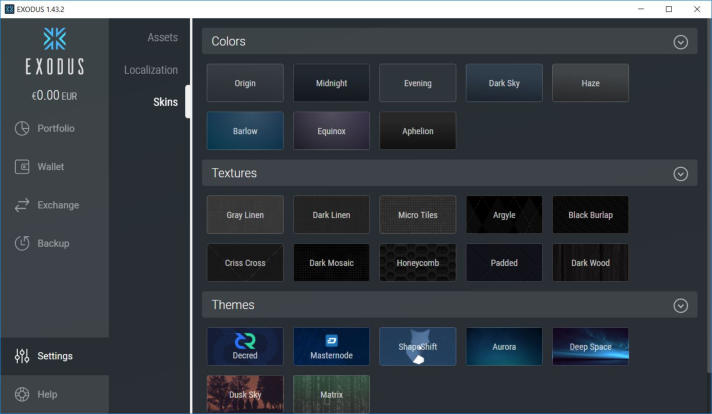Click the Exodus title bar app icon
Viewport: 712px width, 414px height.
click(9, 9)
